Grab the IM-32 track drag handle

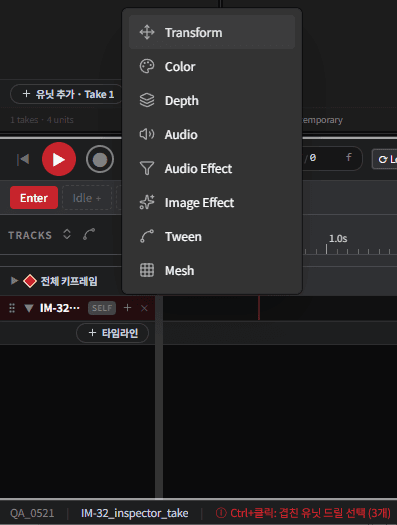12,308
